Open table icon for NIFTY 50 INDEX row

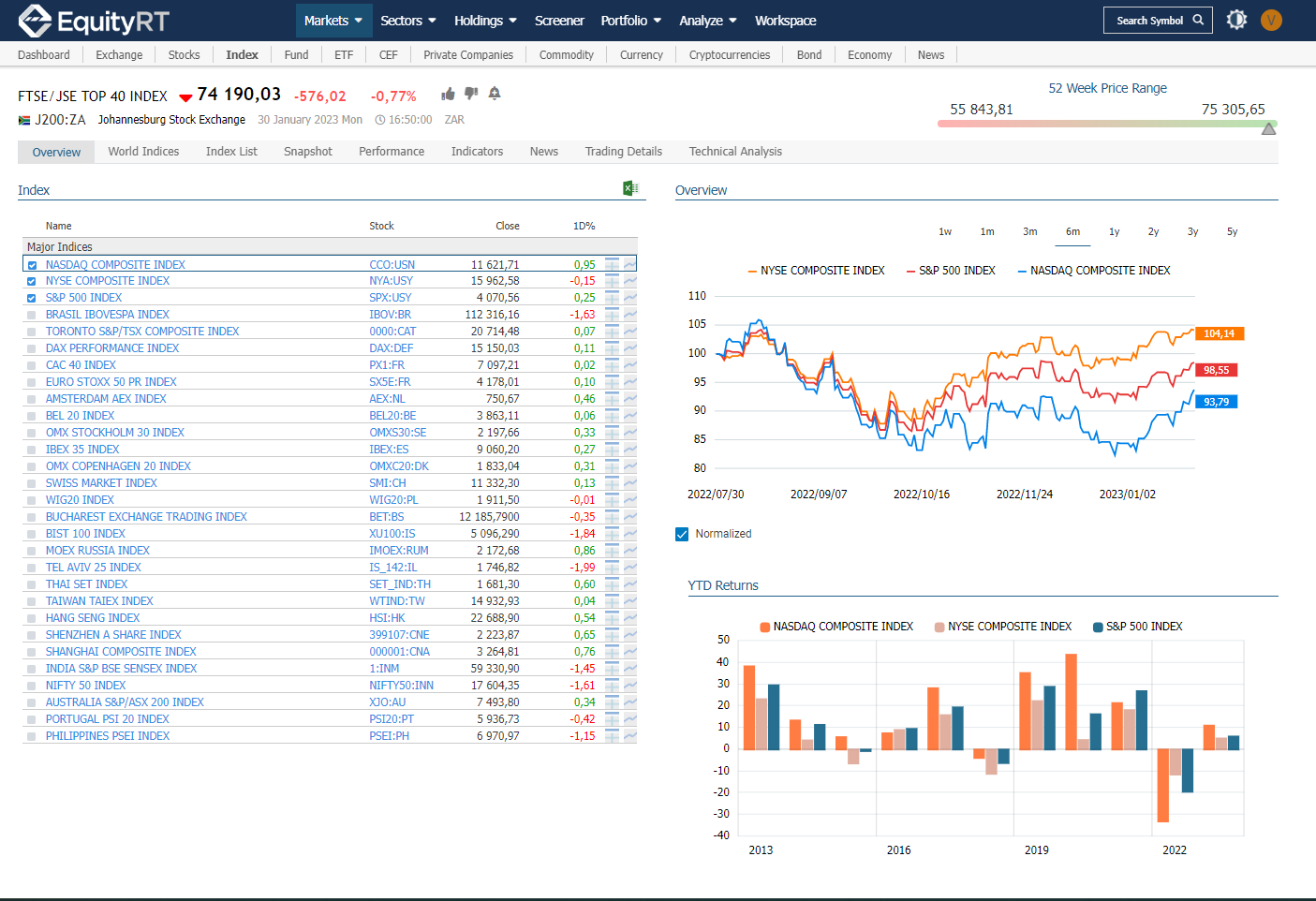point(613,686)
